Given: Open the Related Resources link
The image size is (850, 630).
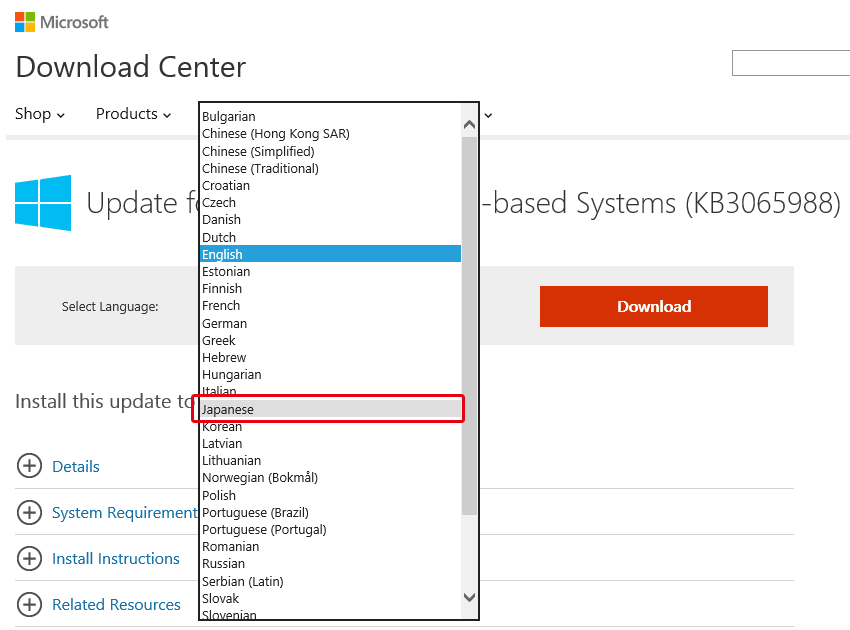Looking at the screenshot, I should click(116, 605).
